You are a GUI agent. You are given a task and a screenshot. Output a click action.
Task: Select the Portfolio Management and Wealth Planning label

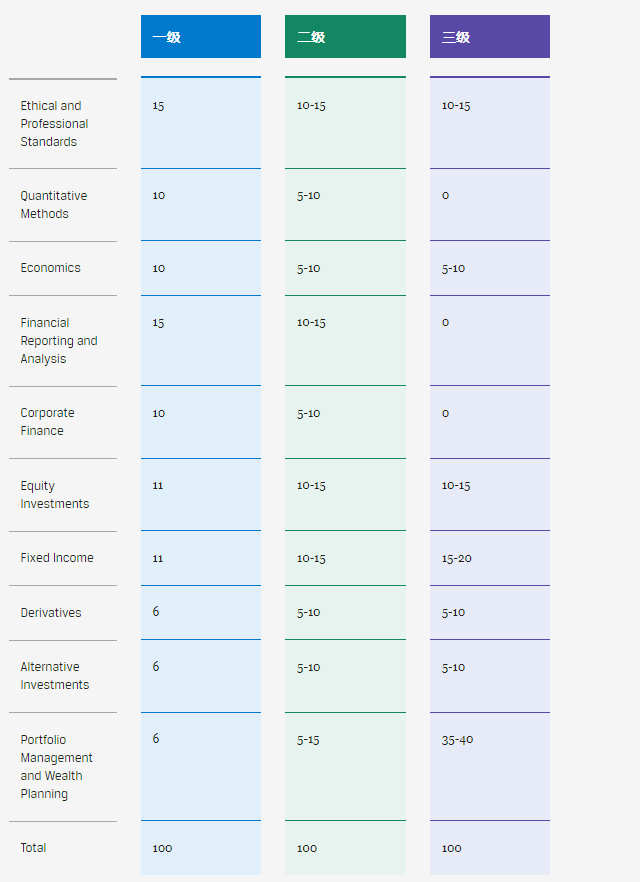pos(57,767)
